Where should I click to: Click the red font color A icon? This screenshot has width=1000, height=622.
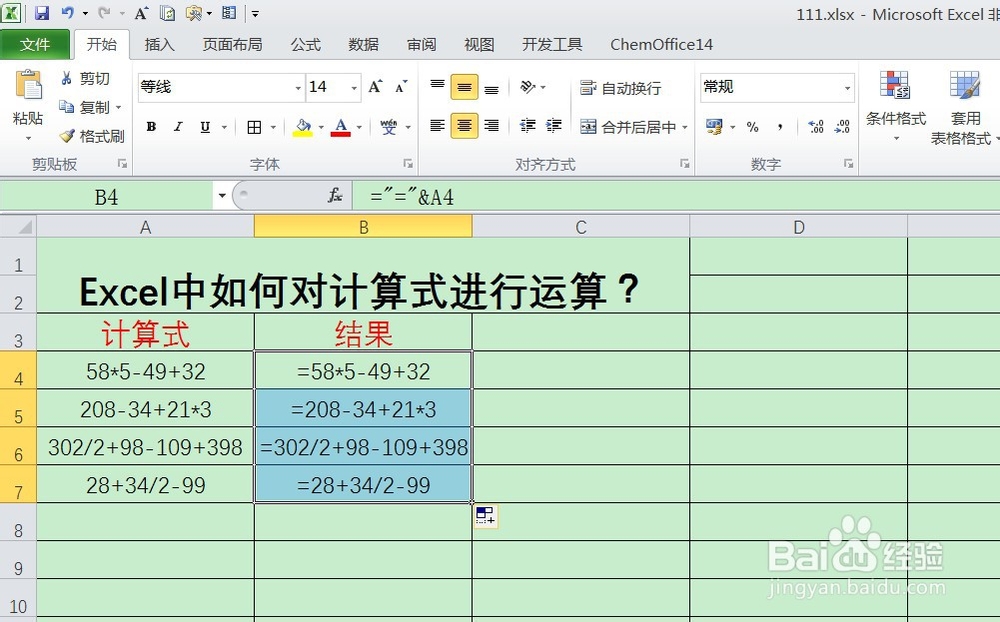pos(341,127)
